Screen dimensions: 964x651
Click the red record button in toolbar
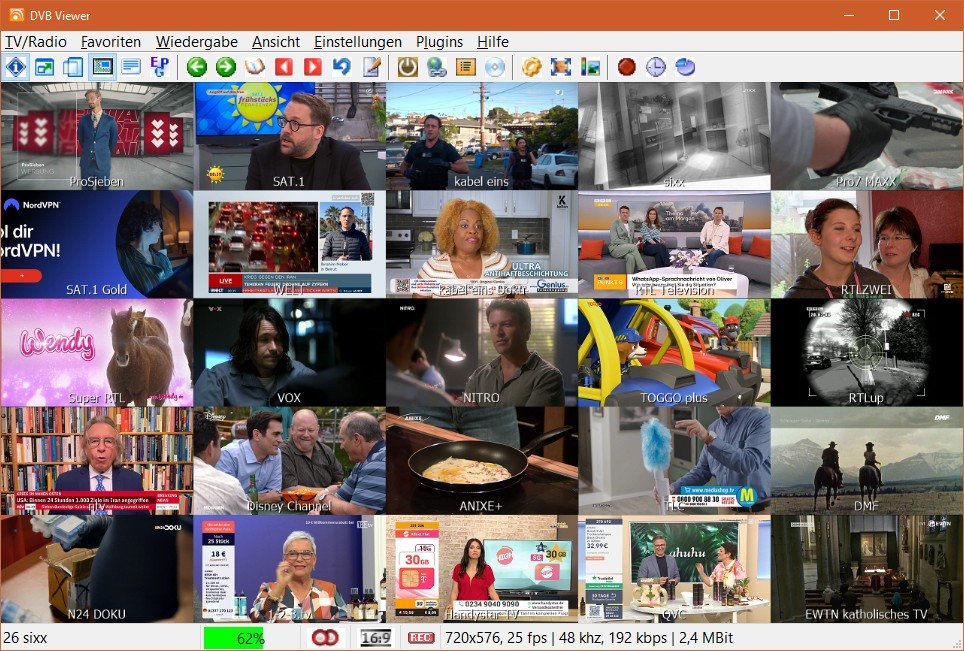[x=627, y=67]
